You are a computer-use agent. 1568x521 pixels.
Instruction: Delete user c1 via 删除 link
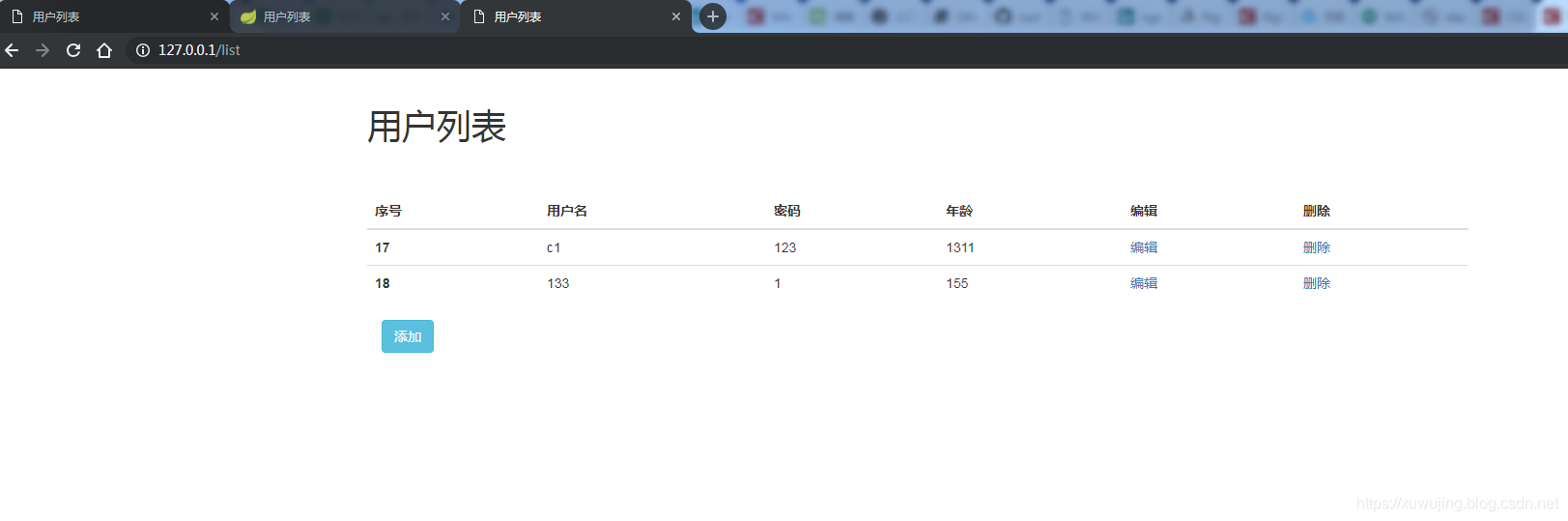(1316, 247)
